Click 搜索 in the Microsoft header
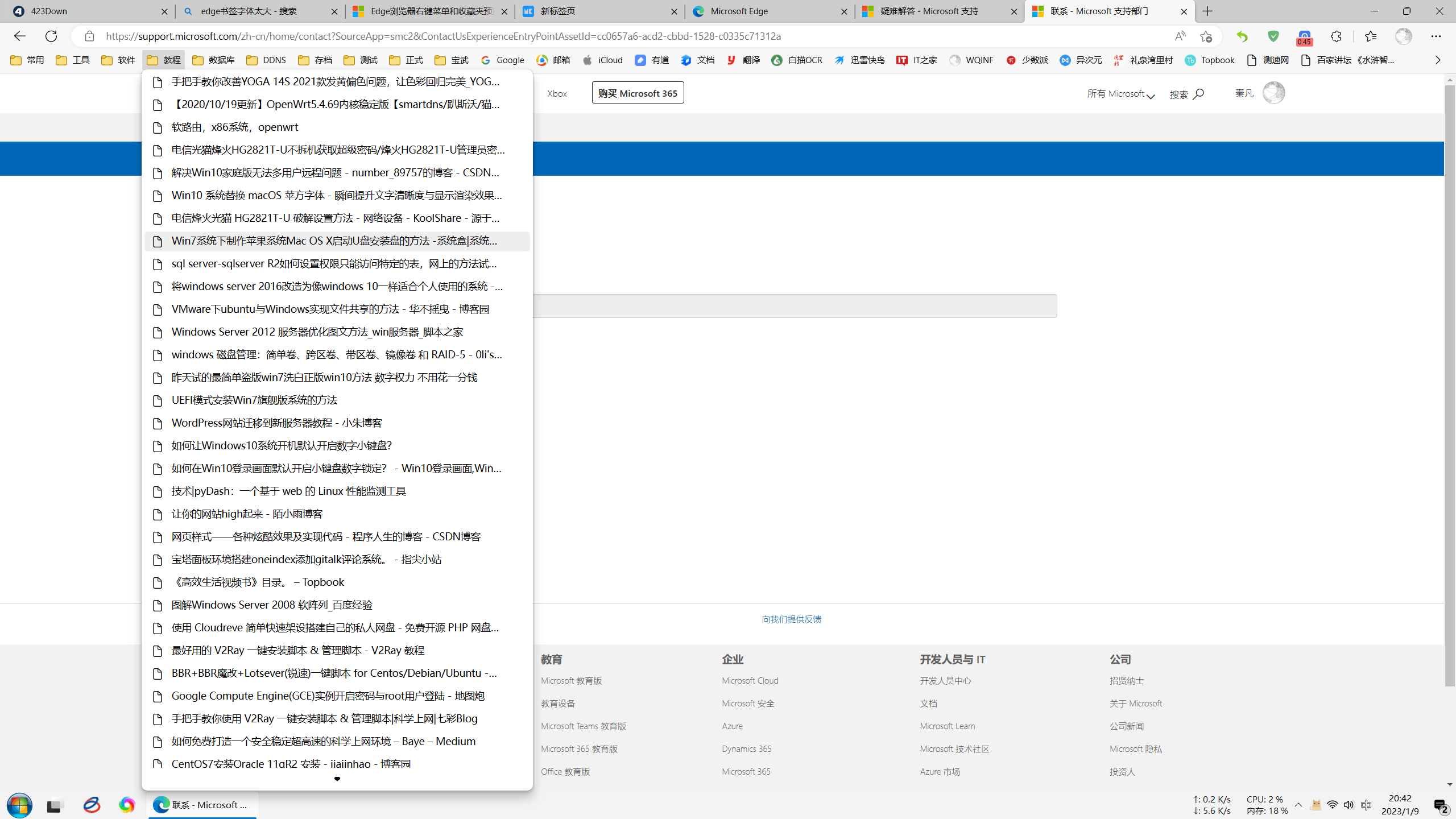This screenshot has height=819, width=1456. click(1186, 94)
